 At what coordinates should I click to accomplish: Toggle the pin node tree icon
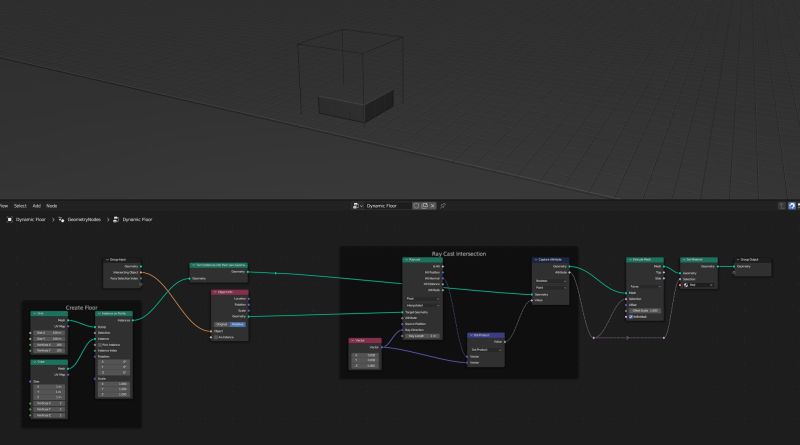point(443,206)
